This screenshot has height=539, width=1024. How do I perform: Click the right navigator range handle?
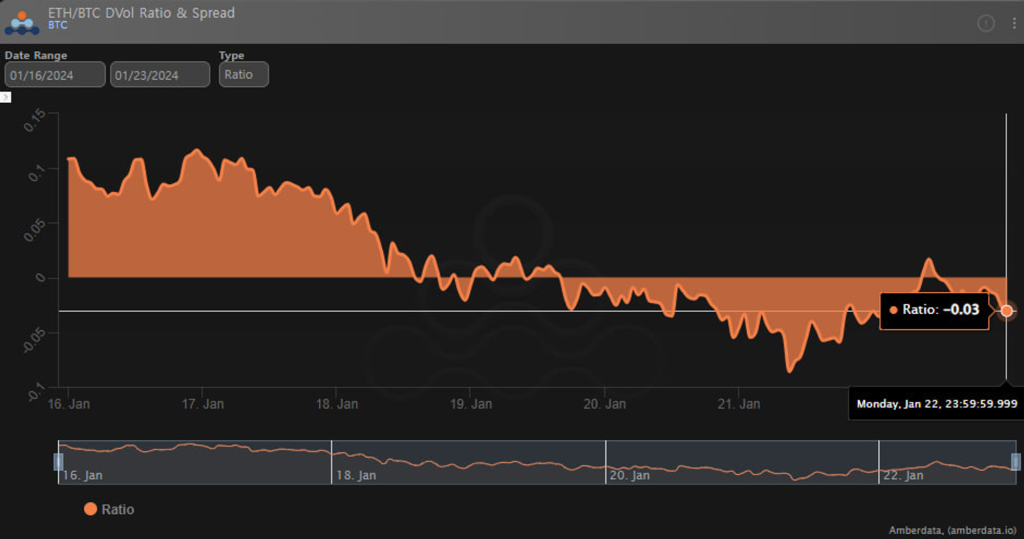point(1016,461)
